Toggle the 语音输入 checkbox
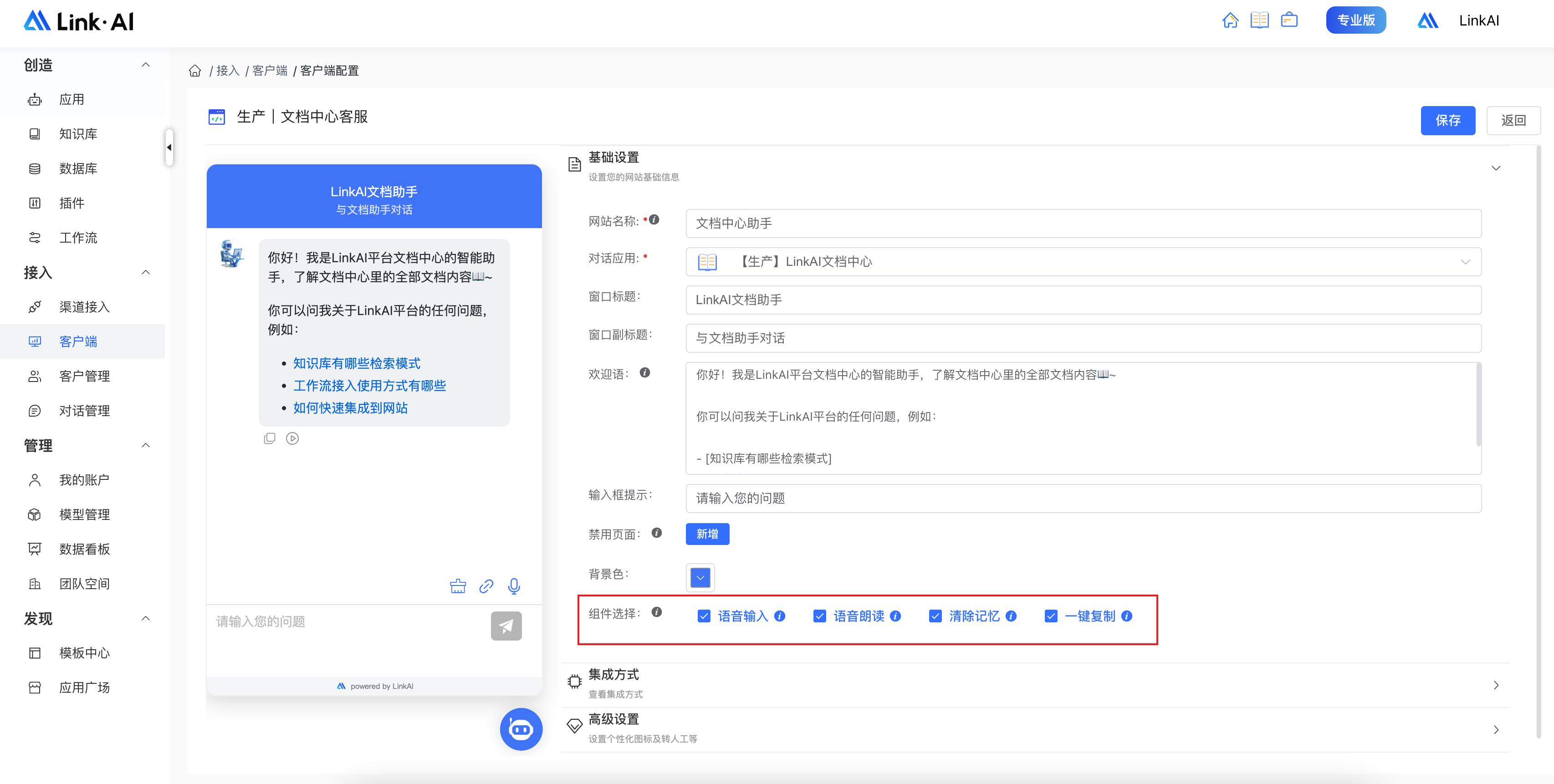 point(704,616)
